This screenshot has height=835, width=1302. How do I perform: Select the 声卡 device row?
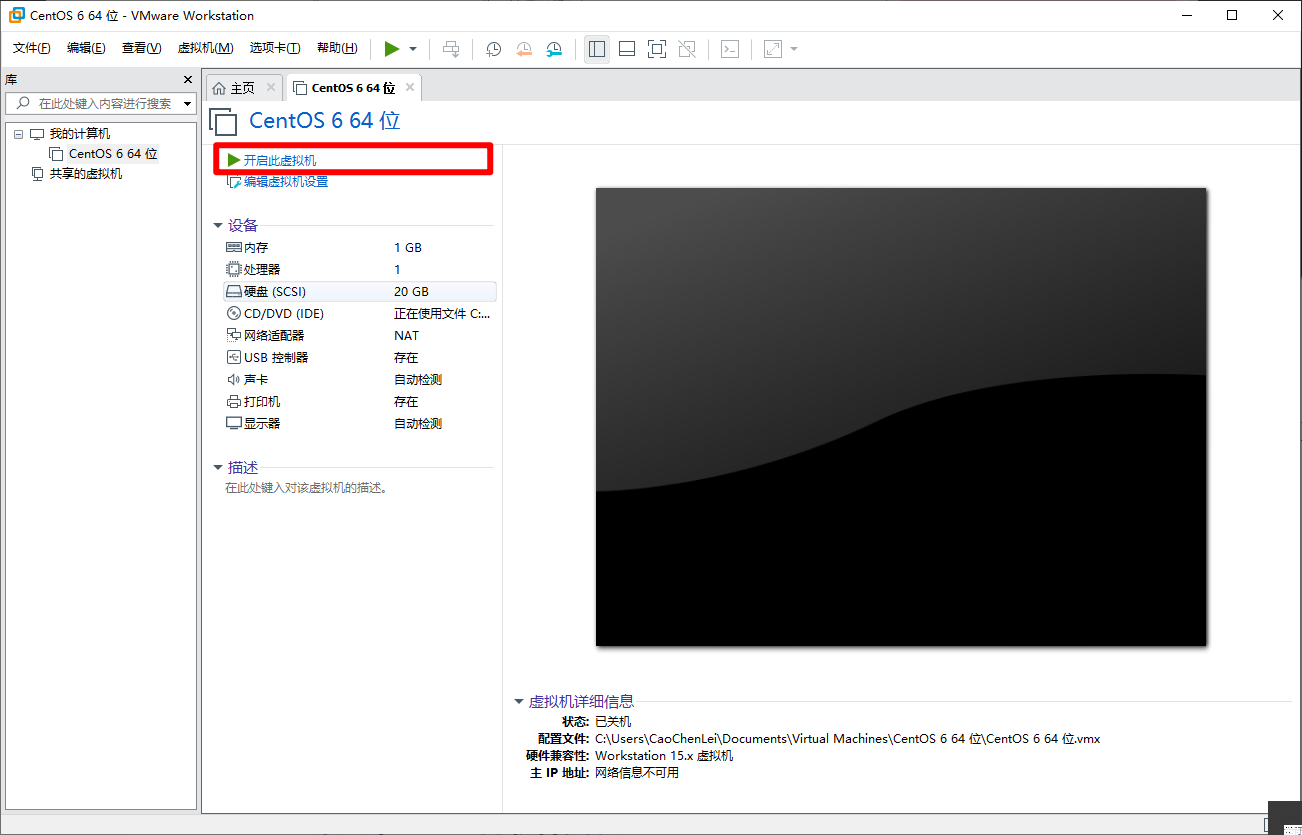[x=359, y=380]
